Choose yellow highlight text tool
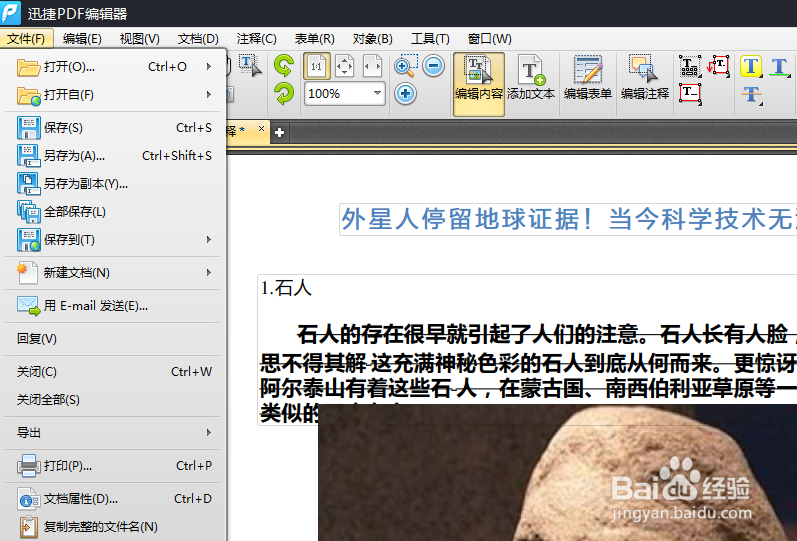Viewport: 797px width, 541px height. point(751,66)
